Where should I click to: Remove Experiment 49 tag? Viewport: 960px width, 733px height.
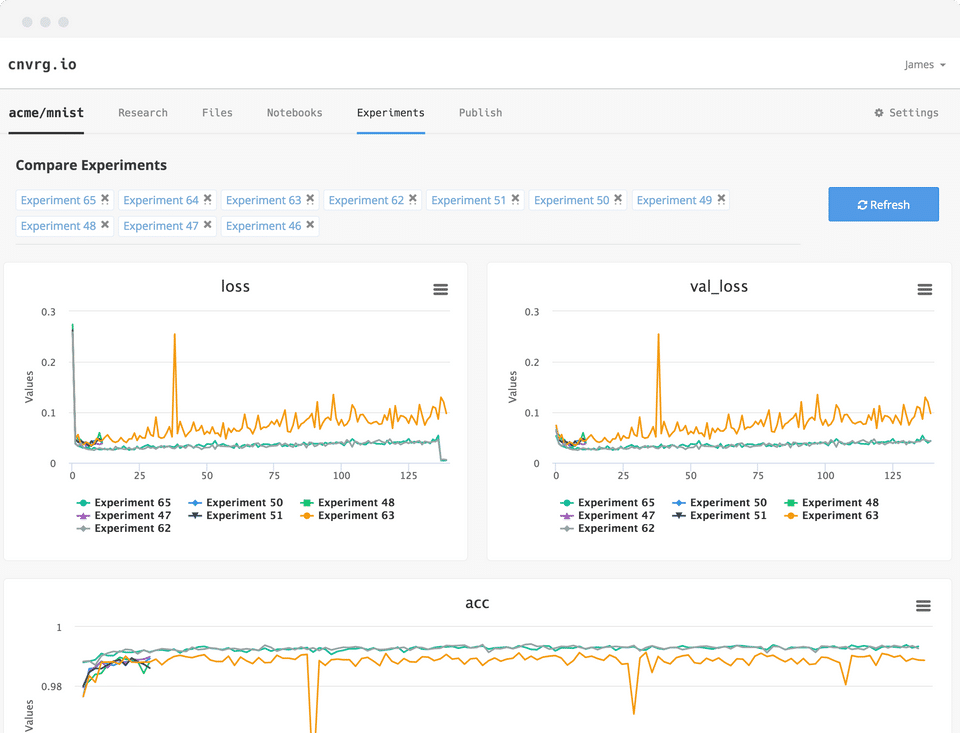[721, 199]
